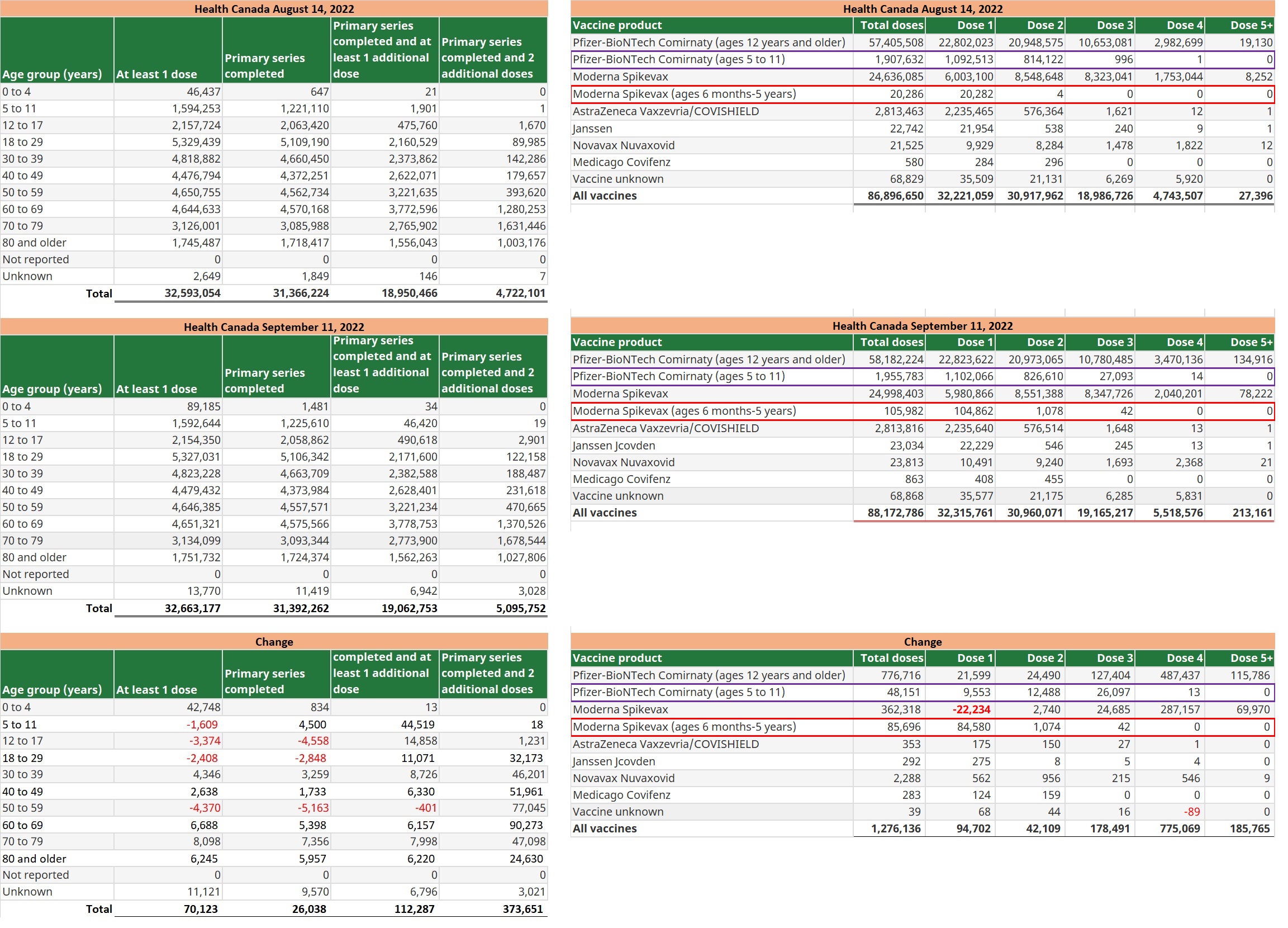The height and width of the screenshot is (928, 1288).
Task: Select the August Dose 5+ total 27,396
Action: [1240, 196]
